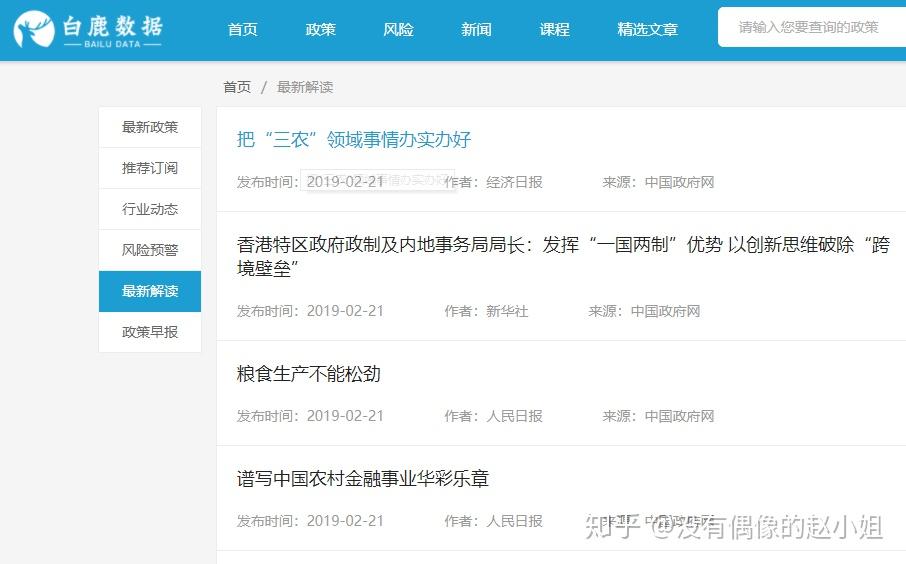Select 最新政策 in the sidebar
This screenshot has height=564, width=906.
(x=150, y=127)
